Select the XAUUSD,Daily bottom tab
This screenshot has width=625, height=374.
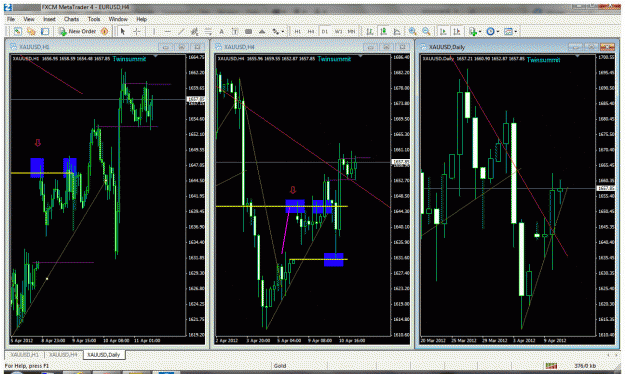click(x=104, y=354)
